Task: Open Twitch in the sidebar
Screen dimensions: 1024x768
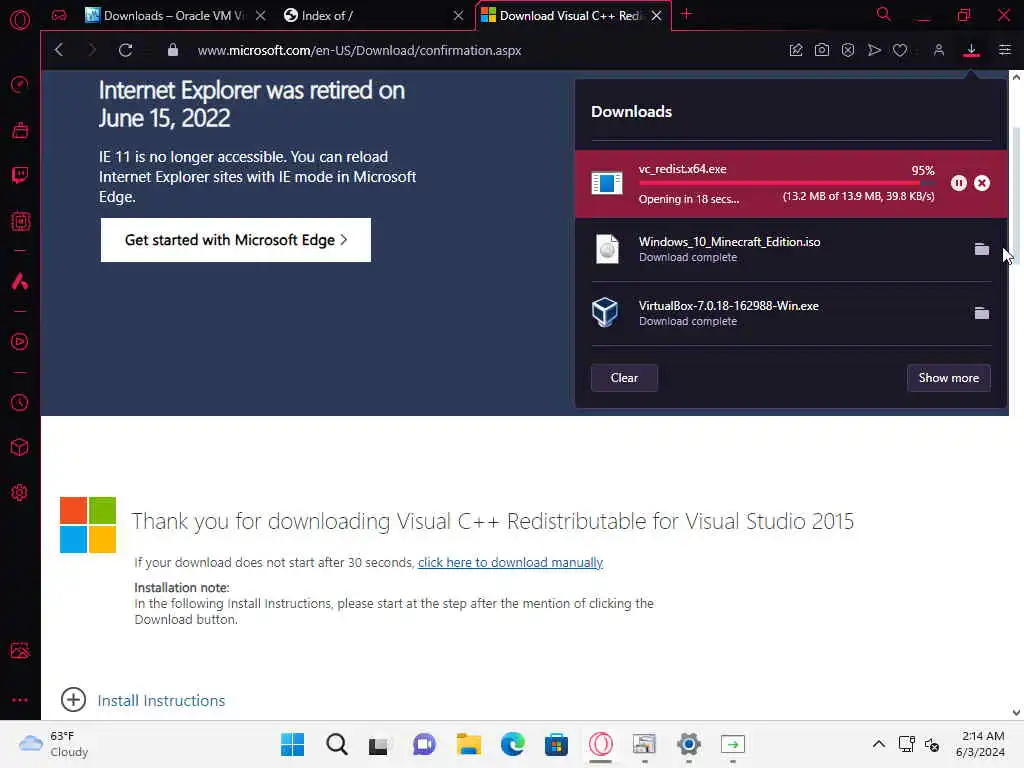Action: point(20,174)
